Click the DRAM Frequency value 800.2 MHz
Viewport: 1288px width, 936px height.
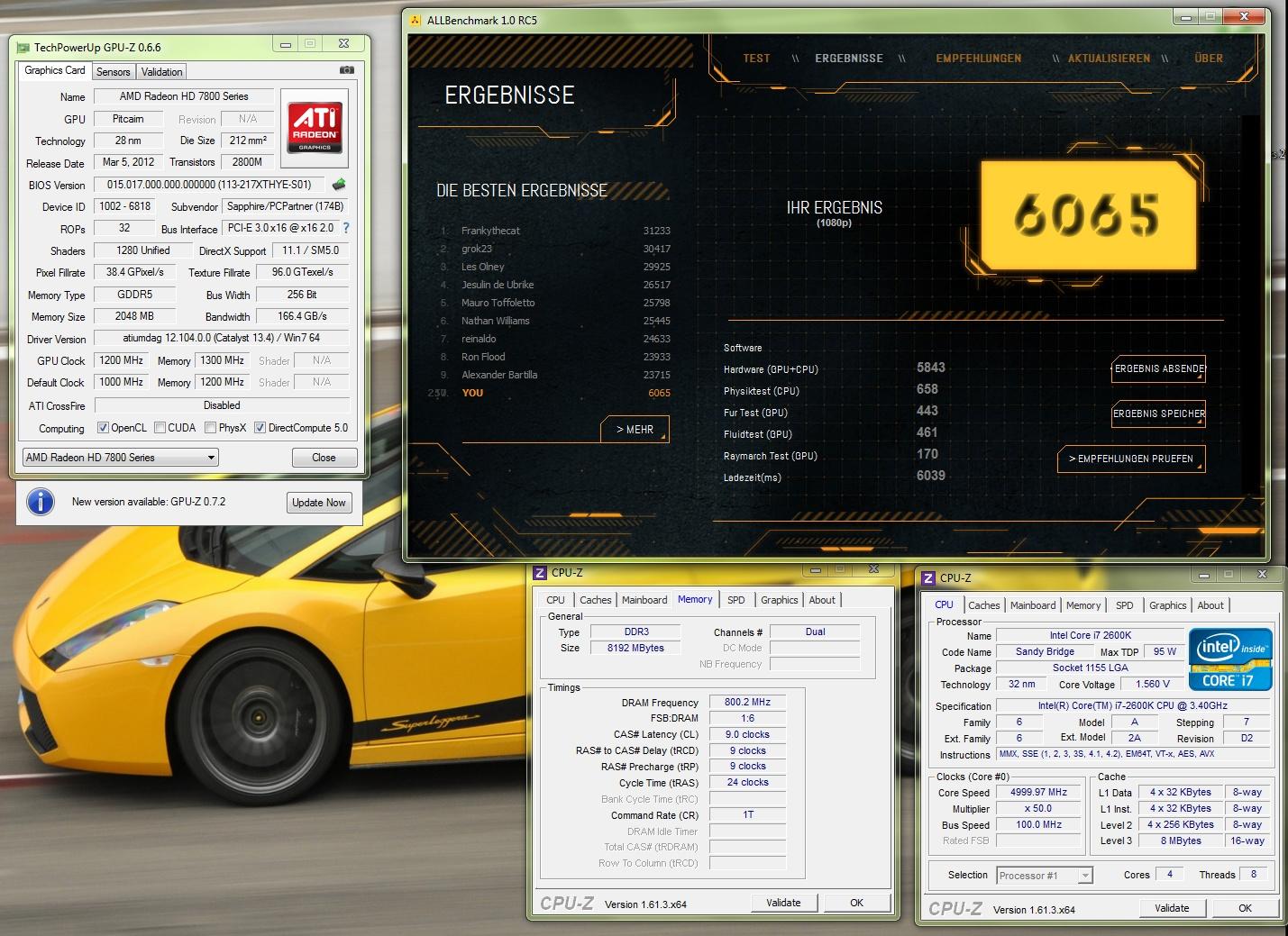pos(748,702)
